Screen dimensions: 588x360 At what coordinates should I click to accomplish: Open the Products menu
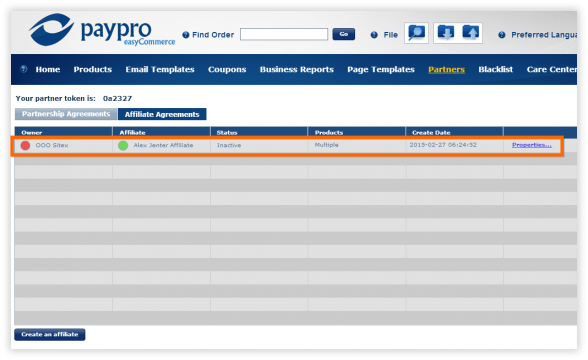click(x=93, y=69)
